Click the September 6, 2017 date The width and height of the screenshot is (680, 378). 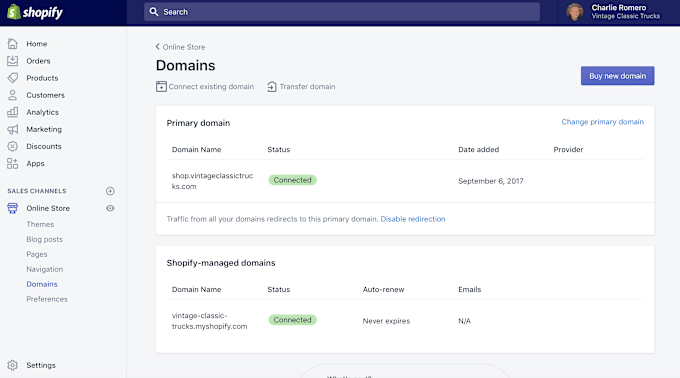[490, 181]
